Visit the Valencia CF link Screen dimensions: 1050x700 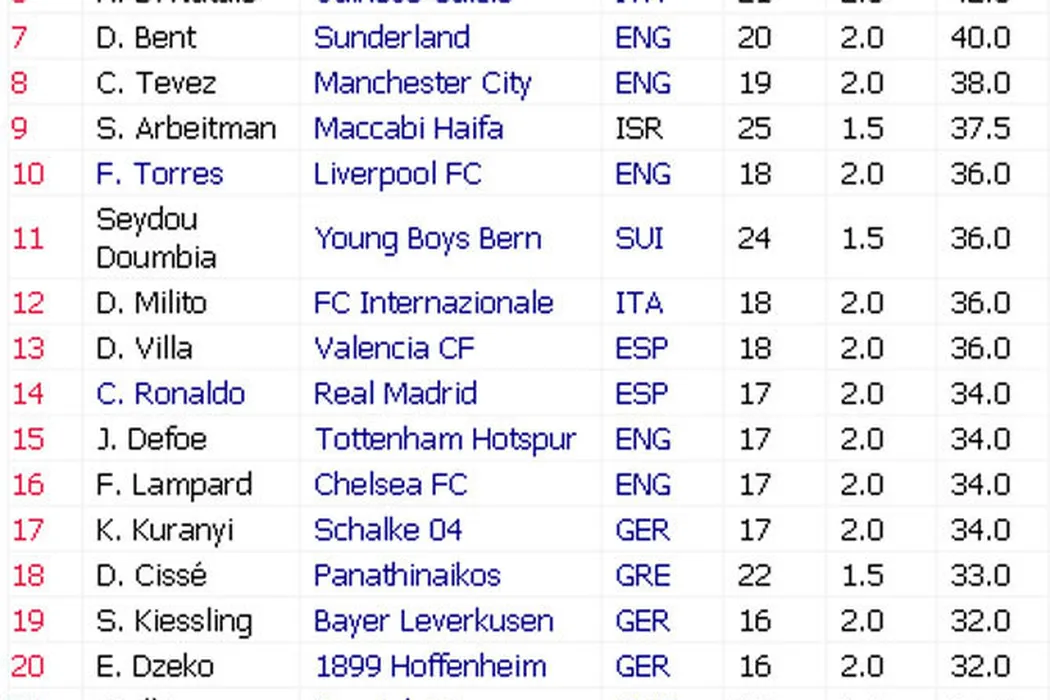point(394,348)
